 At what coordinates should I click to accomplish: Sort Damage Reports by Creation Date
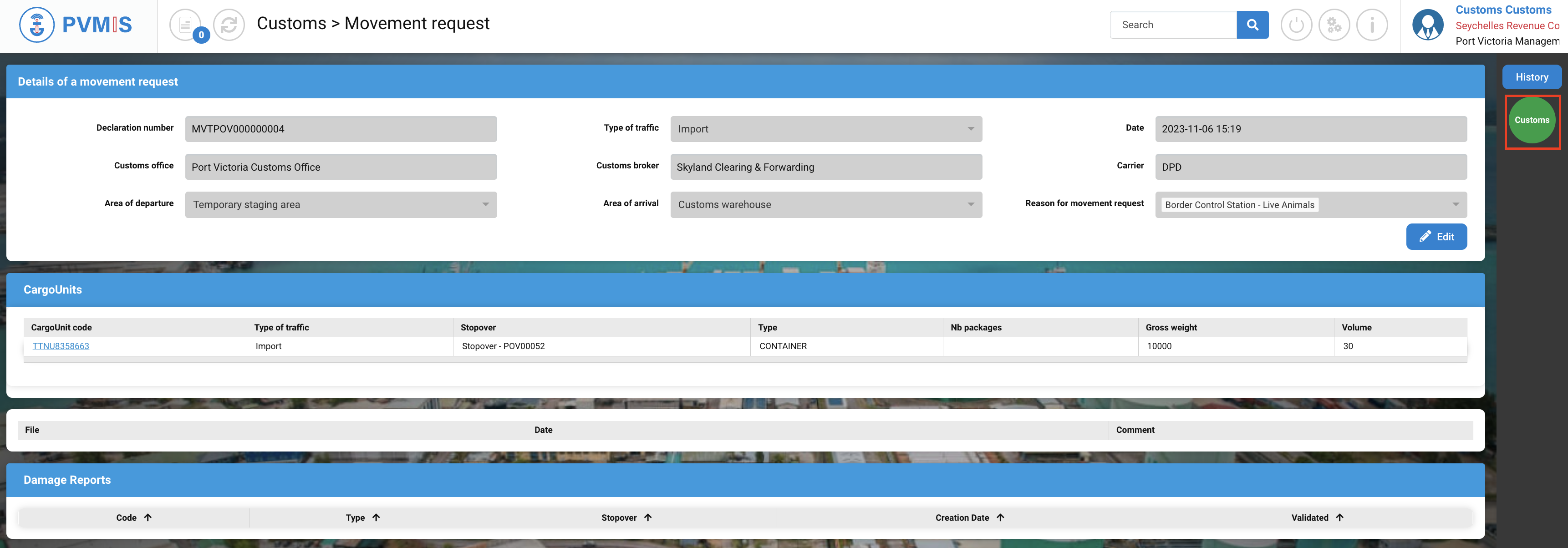click(x=1000, y=518)
